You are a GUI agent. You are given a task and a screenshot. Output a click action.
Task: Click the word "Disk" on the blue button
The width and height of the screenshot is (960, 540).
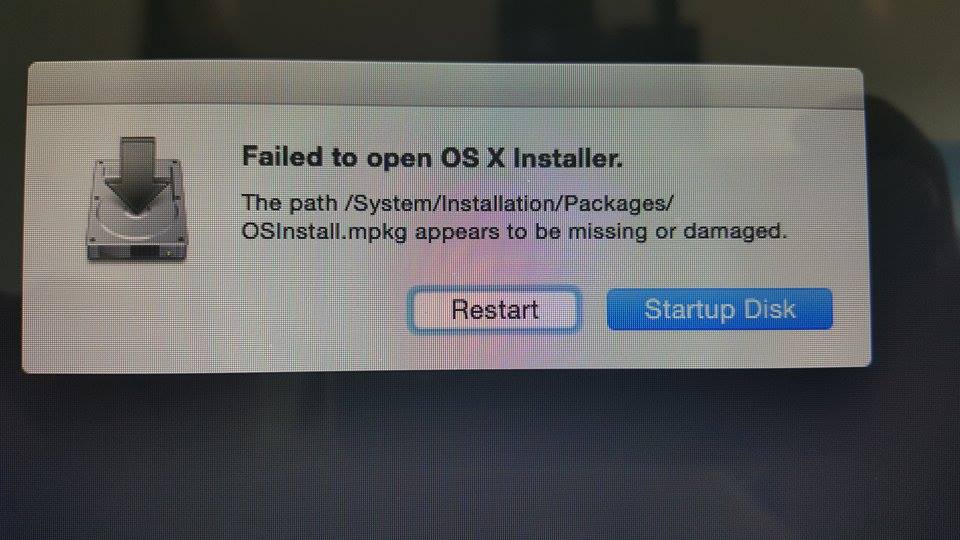point(769,309)
